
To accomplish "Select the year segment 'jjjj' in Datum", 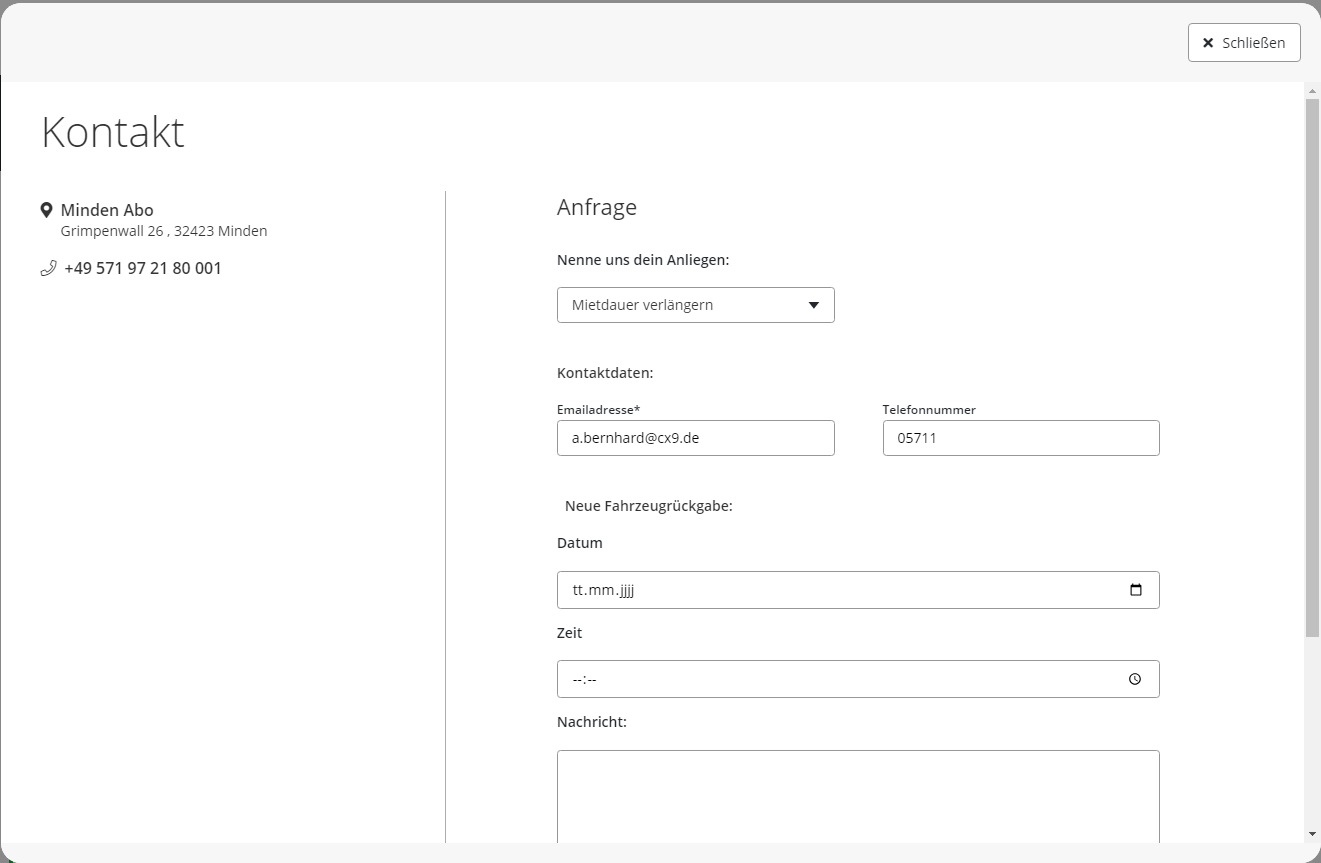I will [x=626, y=590].
